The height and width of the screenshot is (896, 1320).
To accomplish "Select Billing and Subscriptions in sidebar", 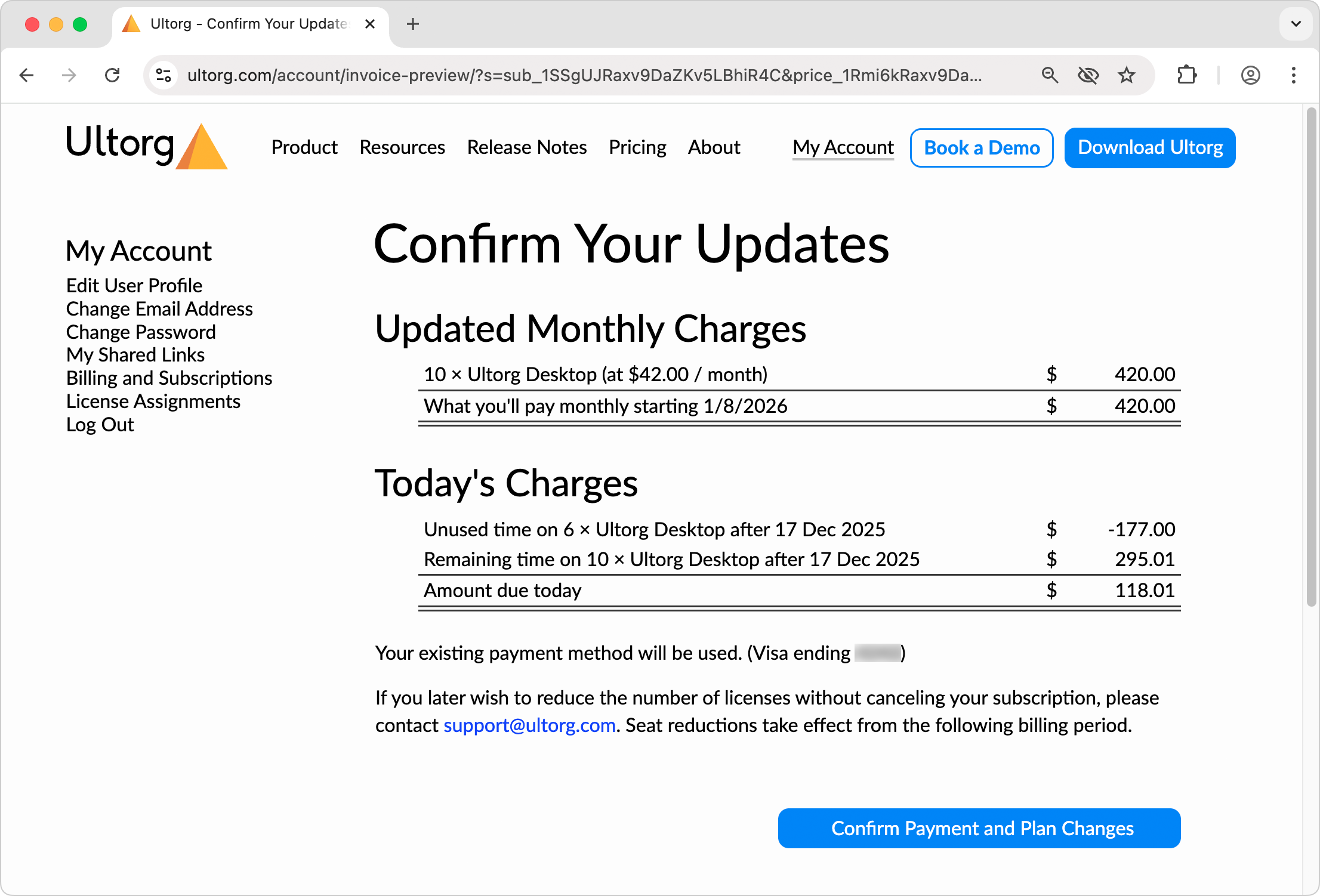I will click(169, 378).
